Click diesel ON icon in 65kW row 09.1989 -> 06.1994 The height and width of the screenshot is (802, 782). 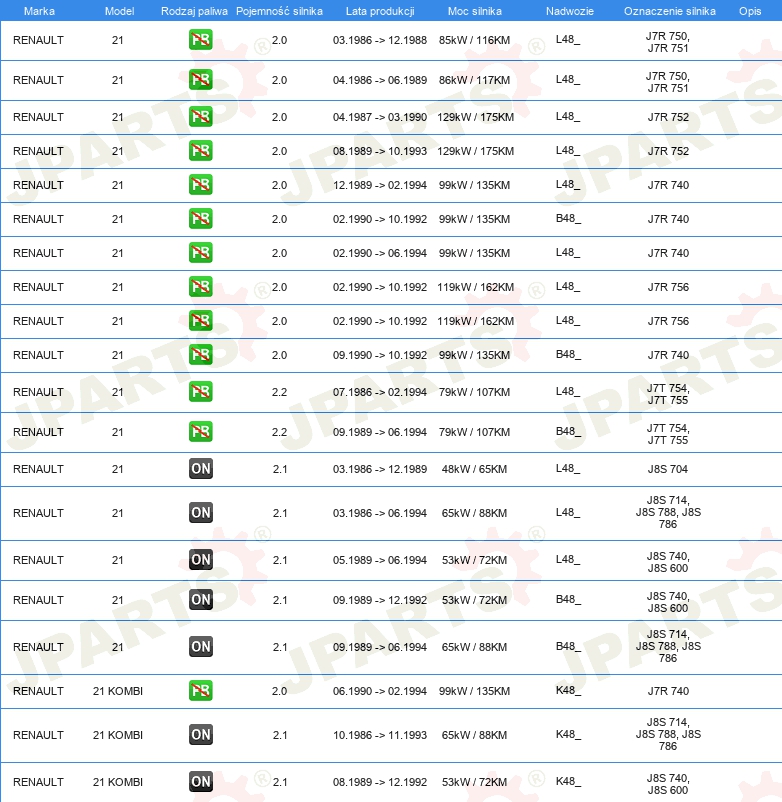[x=200, y=647]
